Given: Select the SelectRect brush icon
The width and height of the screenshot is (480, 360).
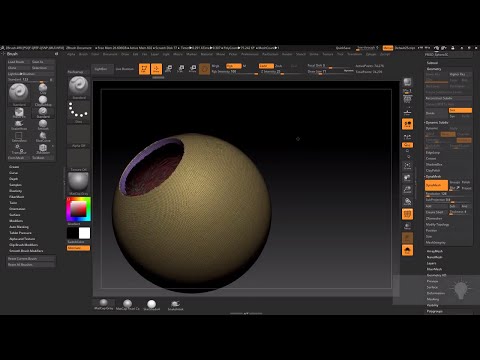Looking at the screenshot, I should coord(19,137).
